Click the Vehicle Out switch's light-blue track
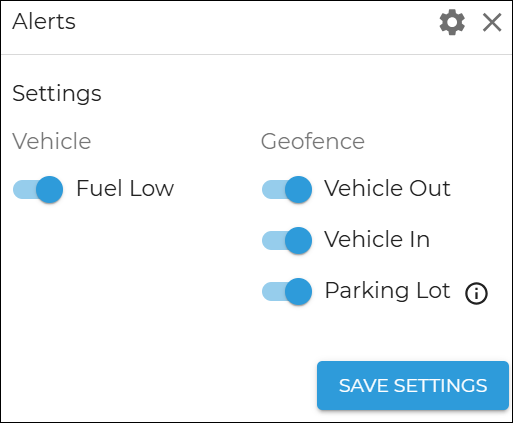 (x=273, y=189)
